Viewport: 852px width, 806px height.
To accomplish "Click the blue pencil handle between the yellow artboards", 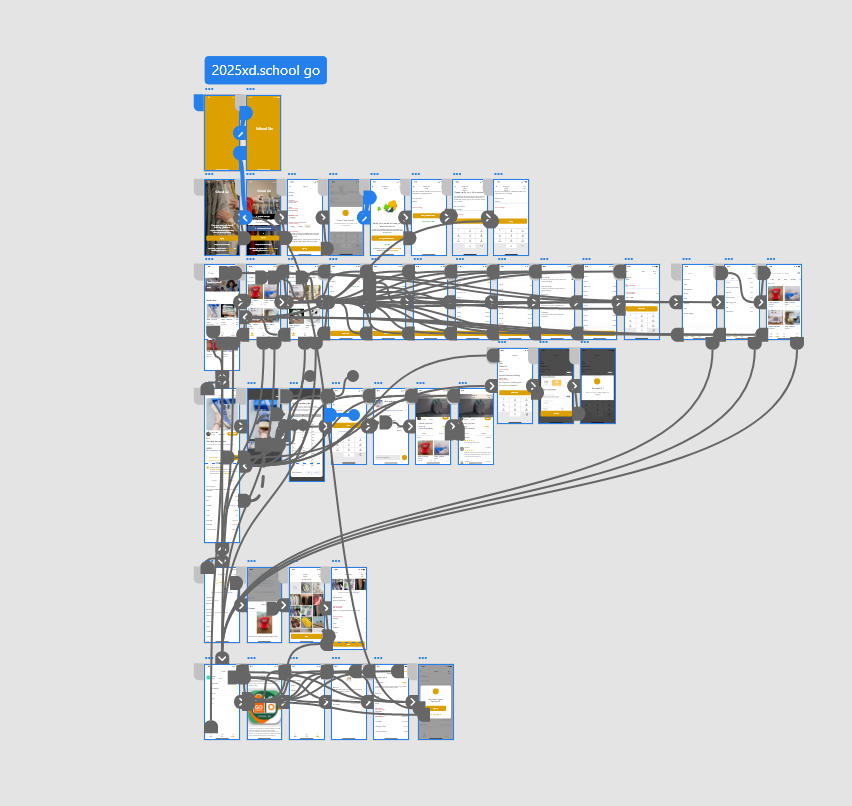I will coord(240,133).
